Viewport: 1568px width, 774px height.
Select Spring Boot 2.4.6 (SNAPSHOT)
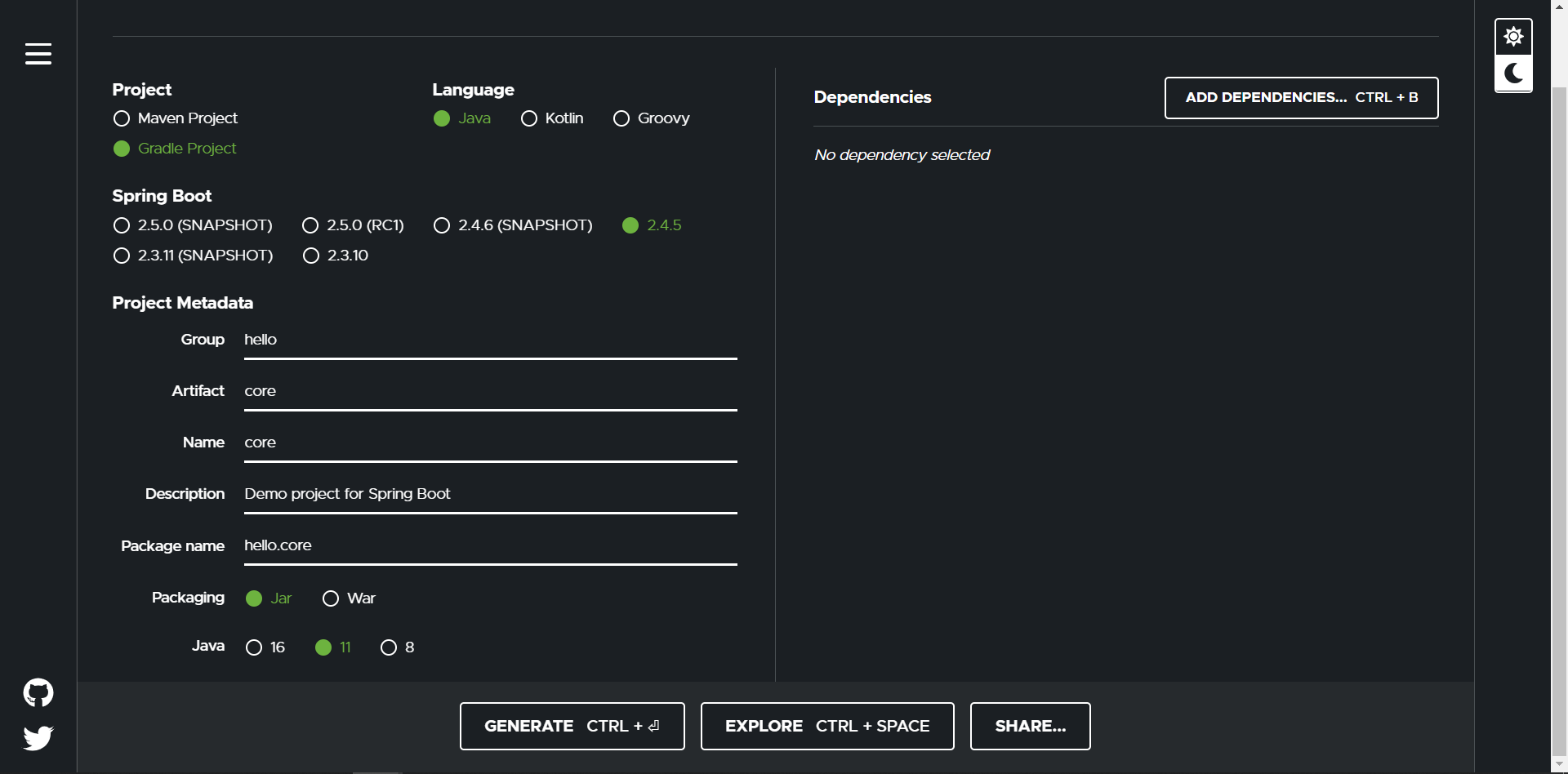click(513, 225)
